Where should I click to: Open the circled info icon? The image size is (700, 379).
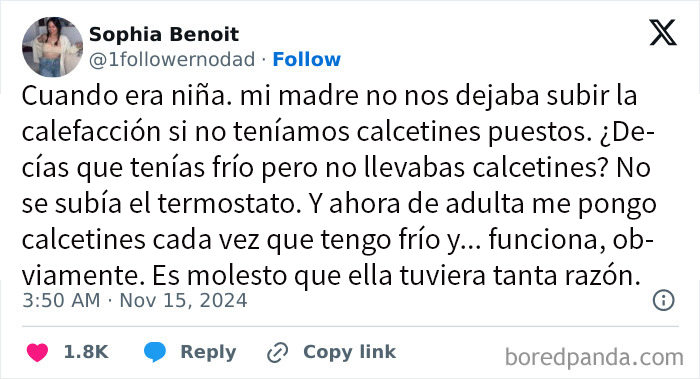tap(663, 300)
